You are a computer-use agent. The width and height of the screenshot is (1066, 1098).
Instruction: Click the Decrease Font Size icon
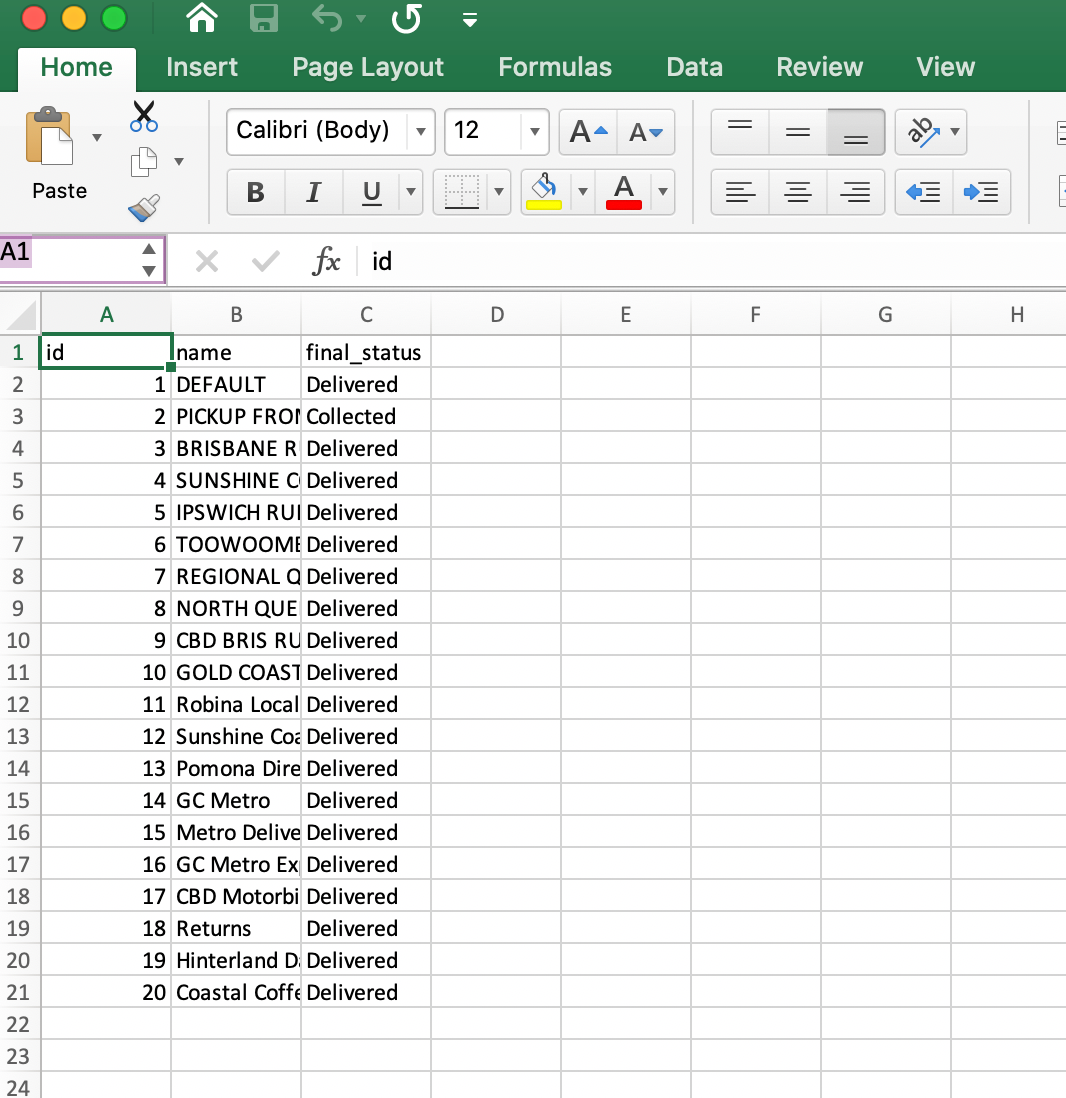(646, 132)
